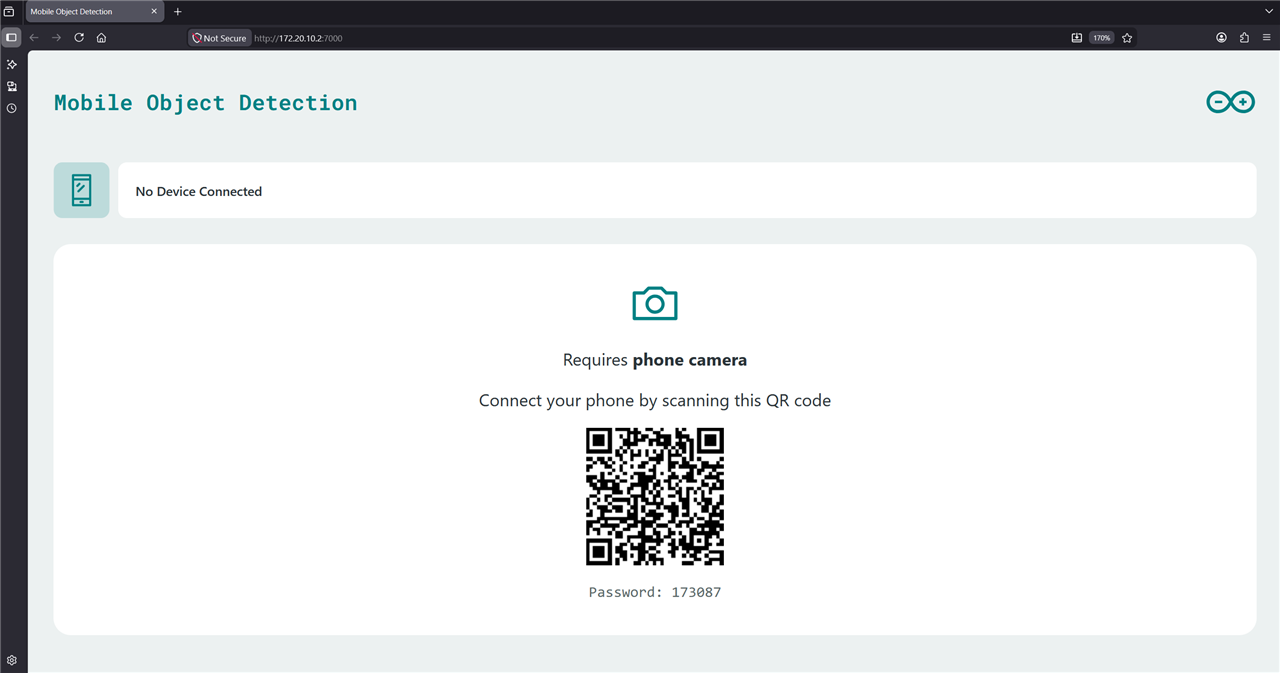Expand the list all tabs chevron
Image resolution: width=1280 pixels, height=673 pixels.
[x=1269, y=11]
